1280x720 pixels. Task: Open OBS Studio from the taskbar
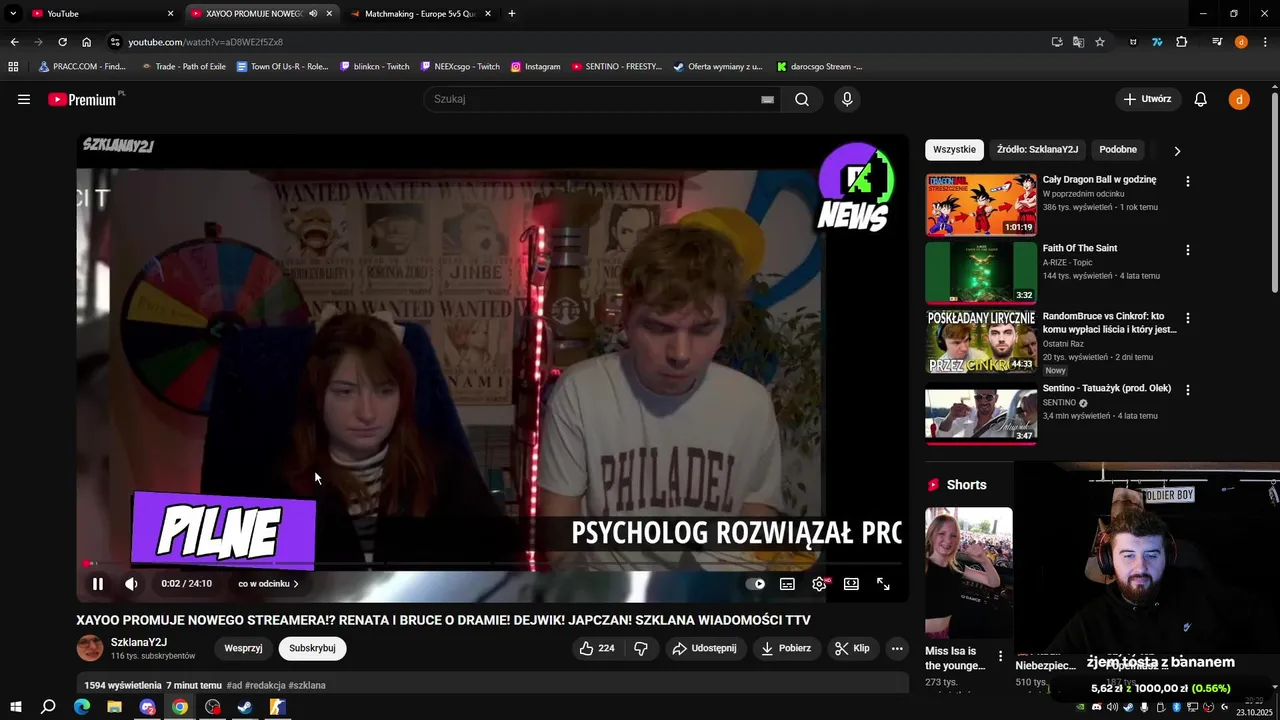click(x=212, y=707)
